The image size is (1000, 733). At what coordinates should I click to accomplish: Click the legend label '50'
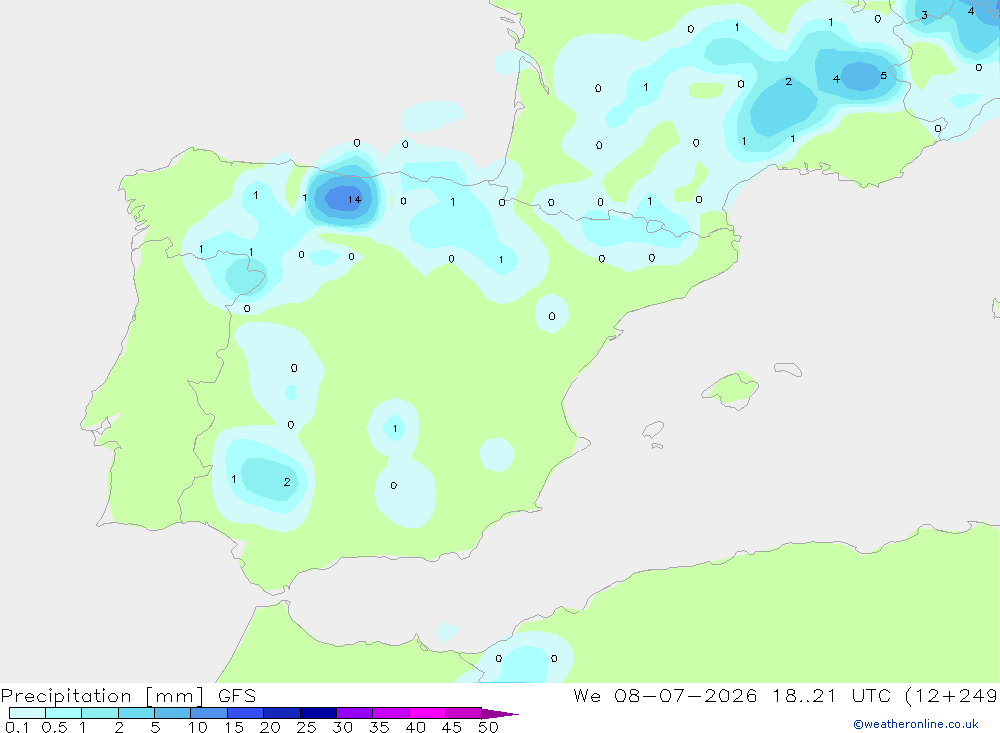pos(489,727)
